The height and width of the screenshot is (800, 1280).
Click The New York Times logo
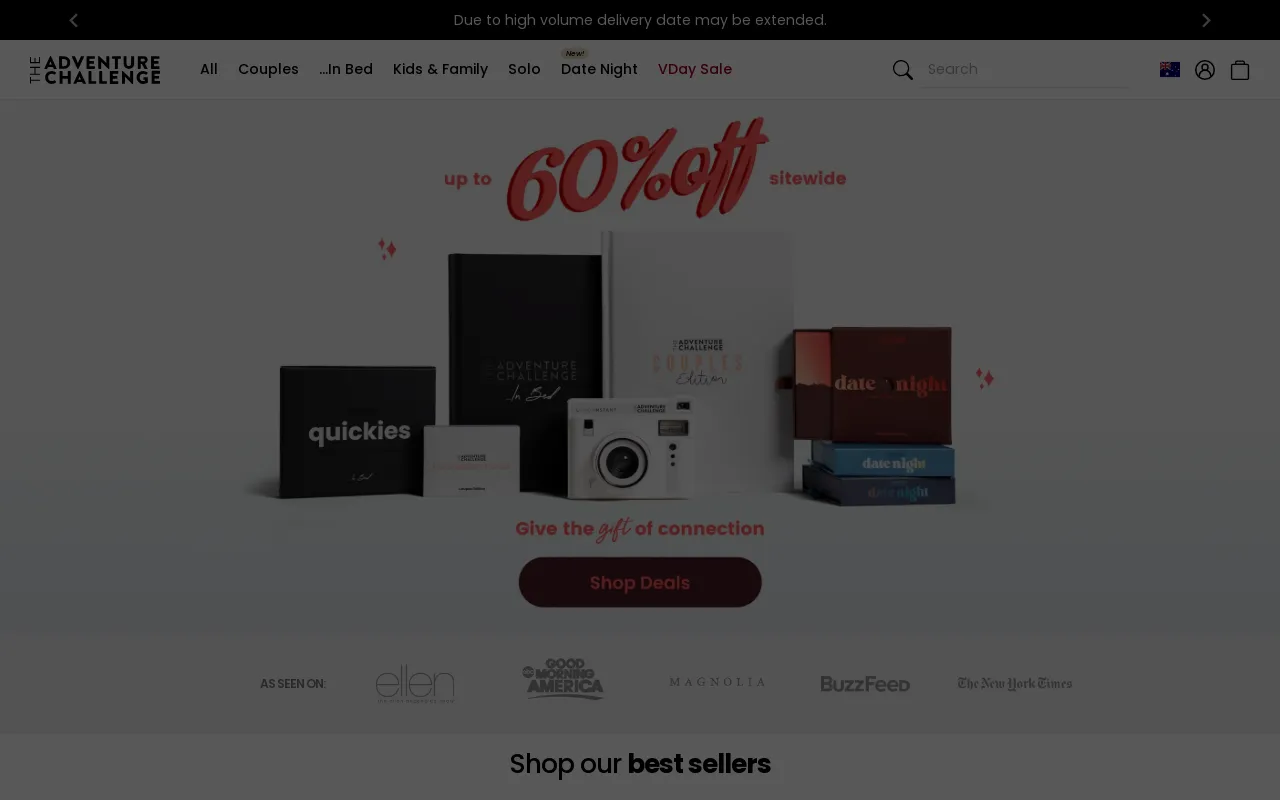pos(1014,684)
